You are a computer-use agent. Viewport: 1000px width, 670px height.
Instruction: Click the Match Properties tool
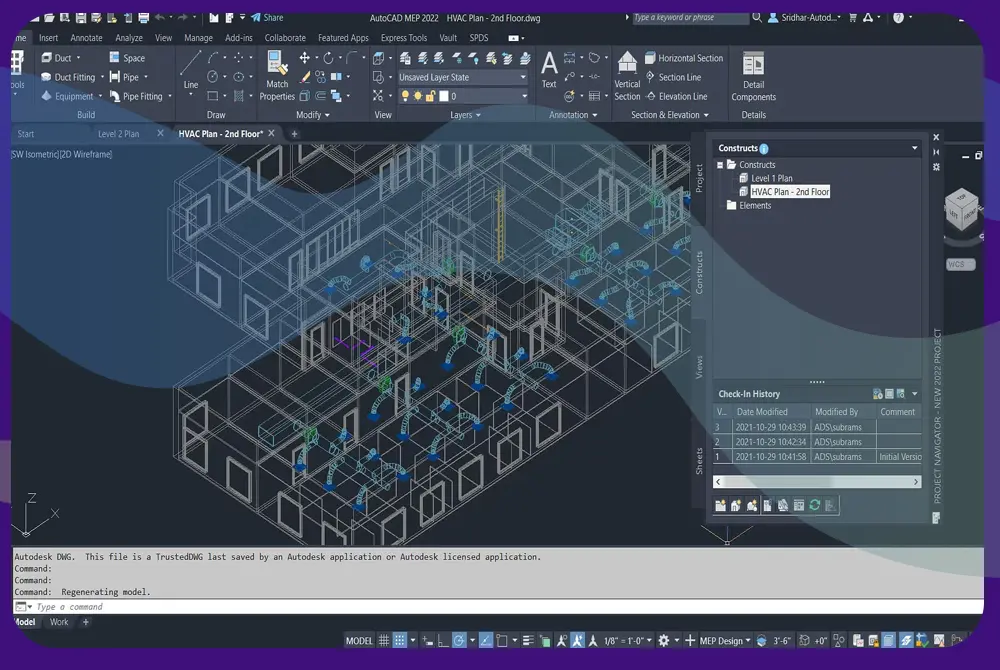pos(277,76)
